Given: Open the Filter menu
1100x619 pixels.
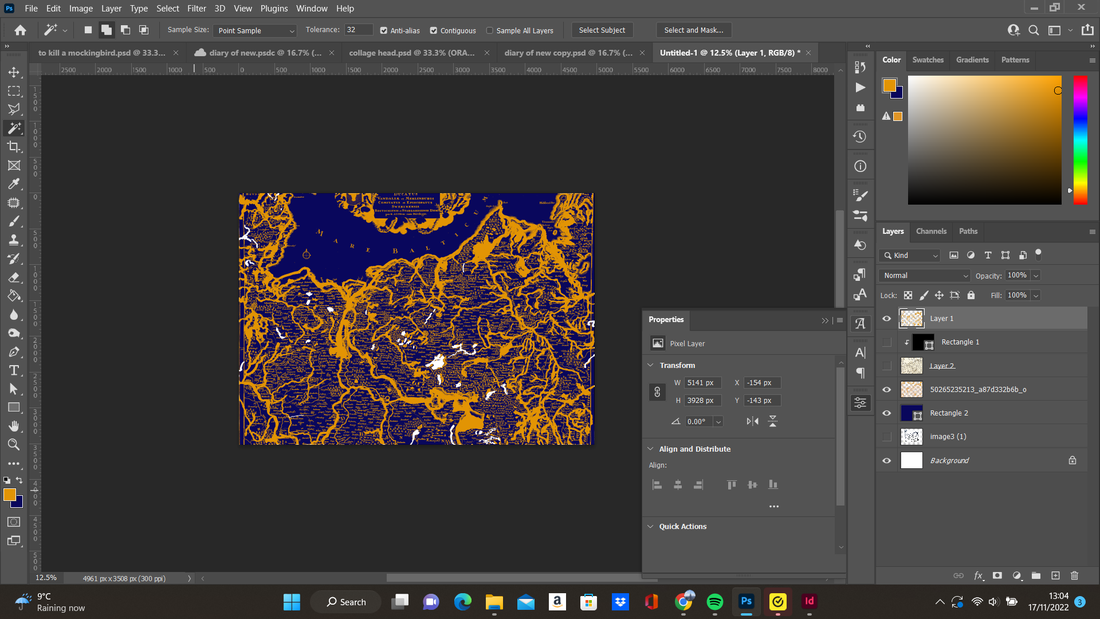Looking at the screenshot, I should [x=196, y=8].
